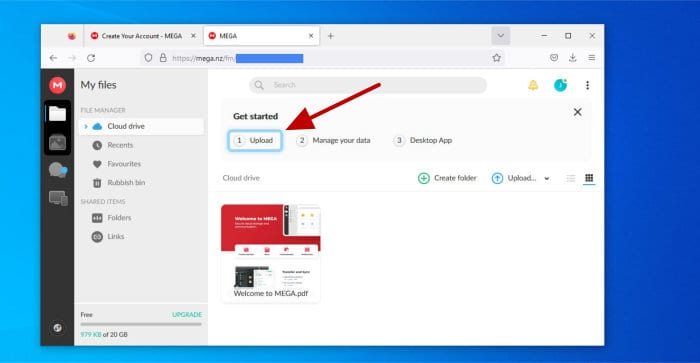
Task: Click the Search input field
Action: tap(368, 85)
